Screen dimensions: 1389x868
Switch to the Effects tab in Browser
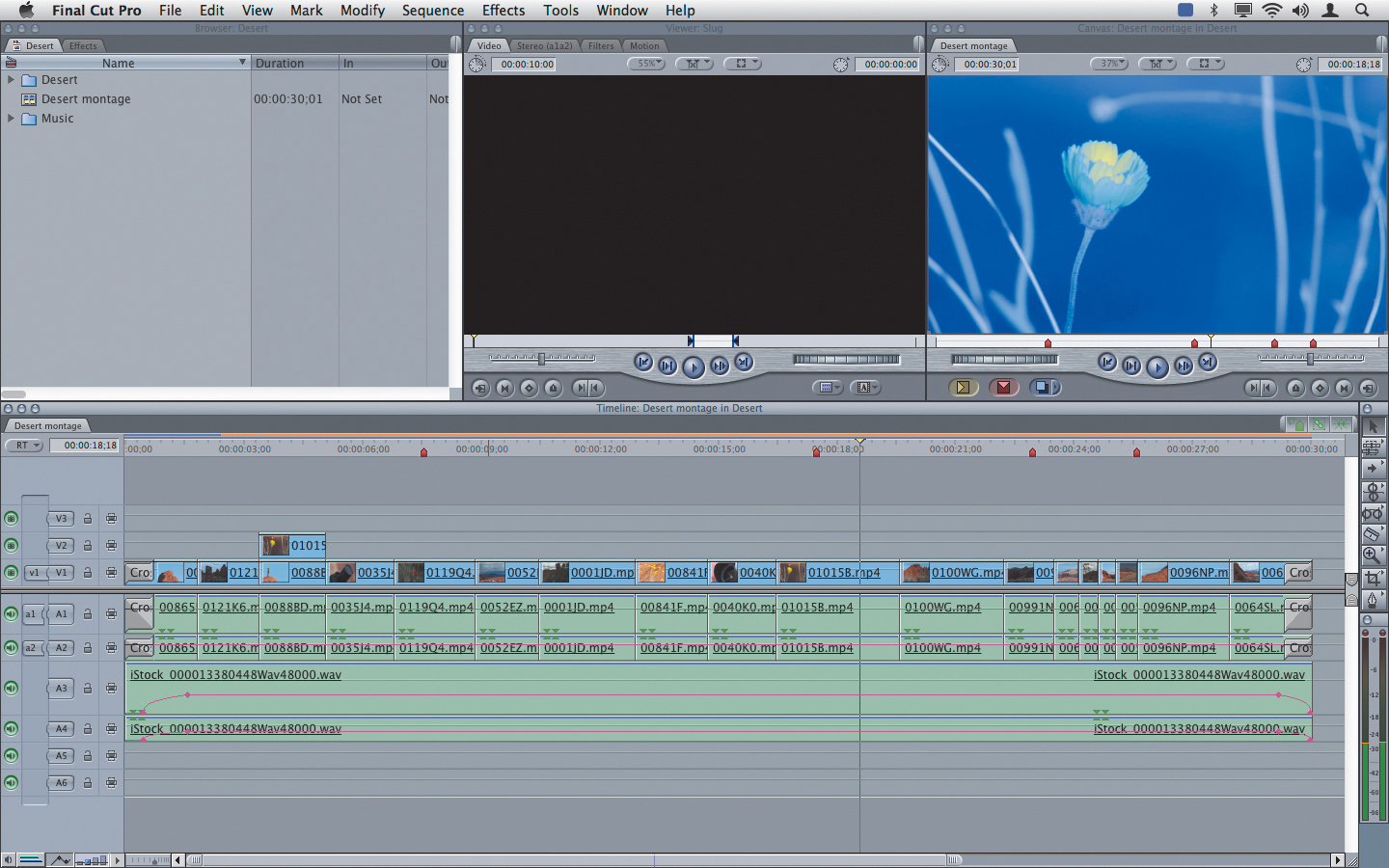83,45
